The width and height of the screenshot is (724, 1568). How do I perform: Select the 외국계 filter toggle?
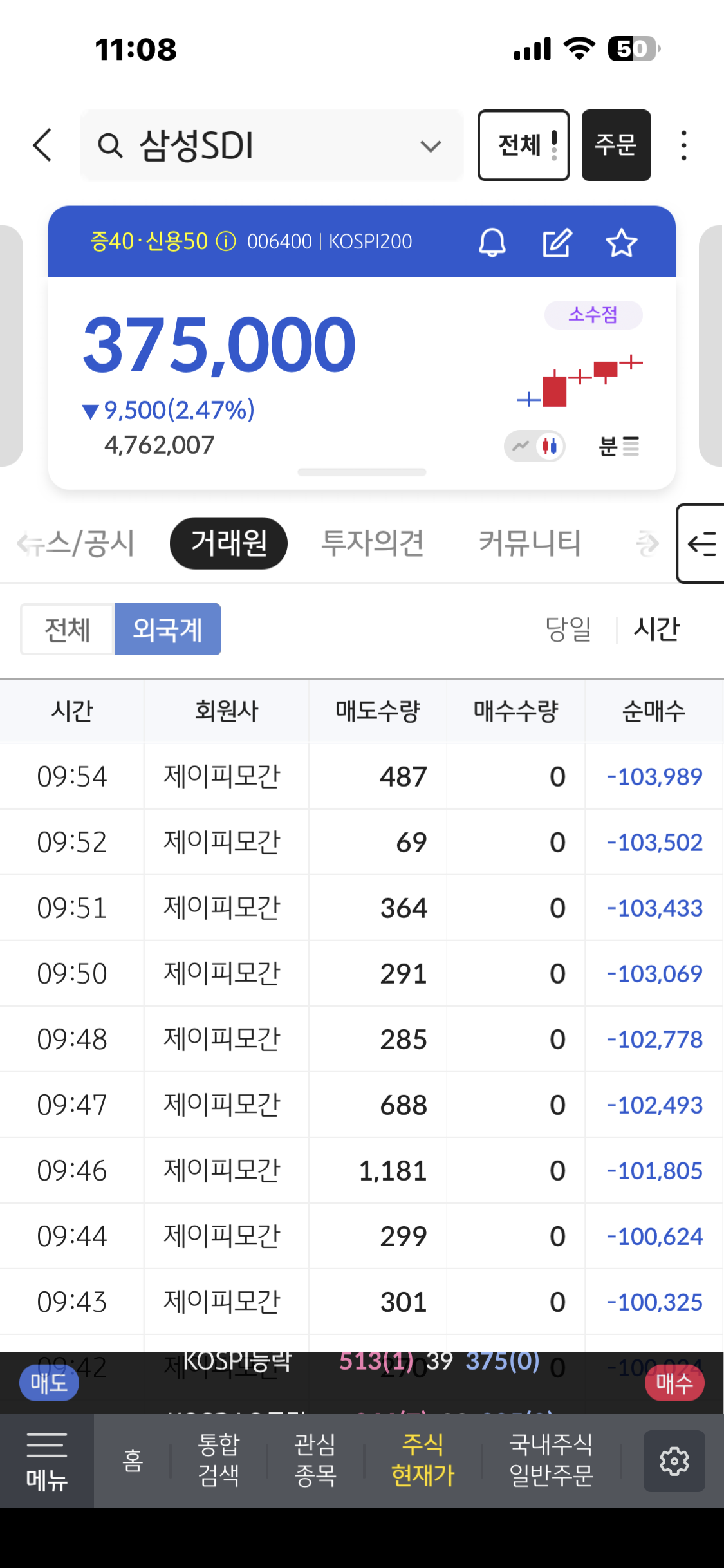pos(167,630)
